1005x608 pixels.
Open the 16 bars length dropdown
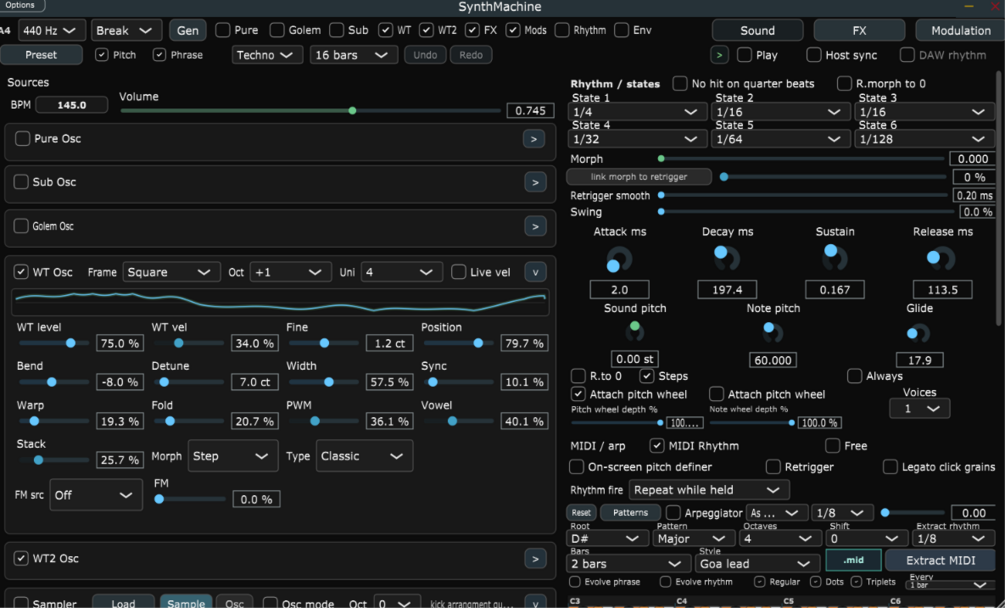pyautogui.click(x=353, y=55)
